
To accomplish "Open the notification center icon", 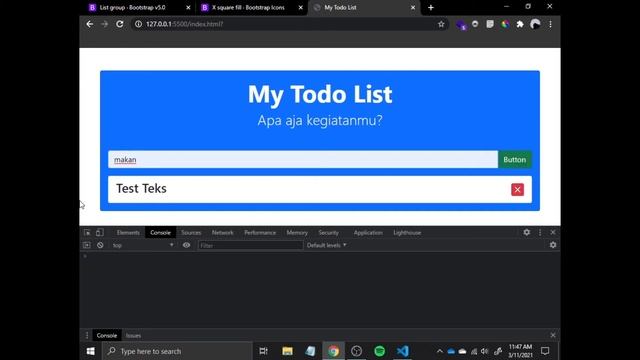I will click(x=545, y=351).
